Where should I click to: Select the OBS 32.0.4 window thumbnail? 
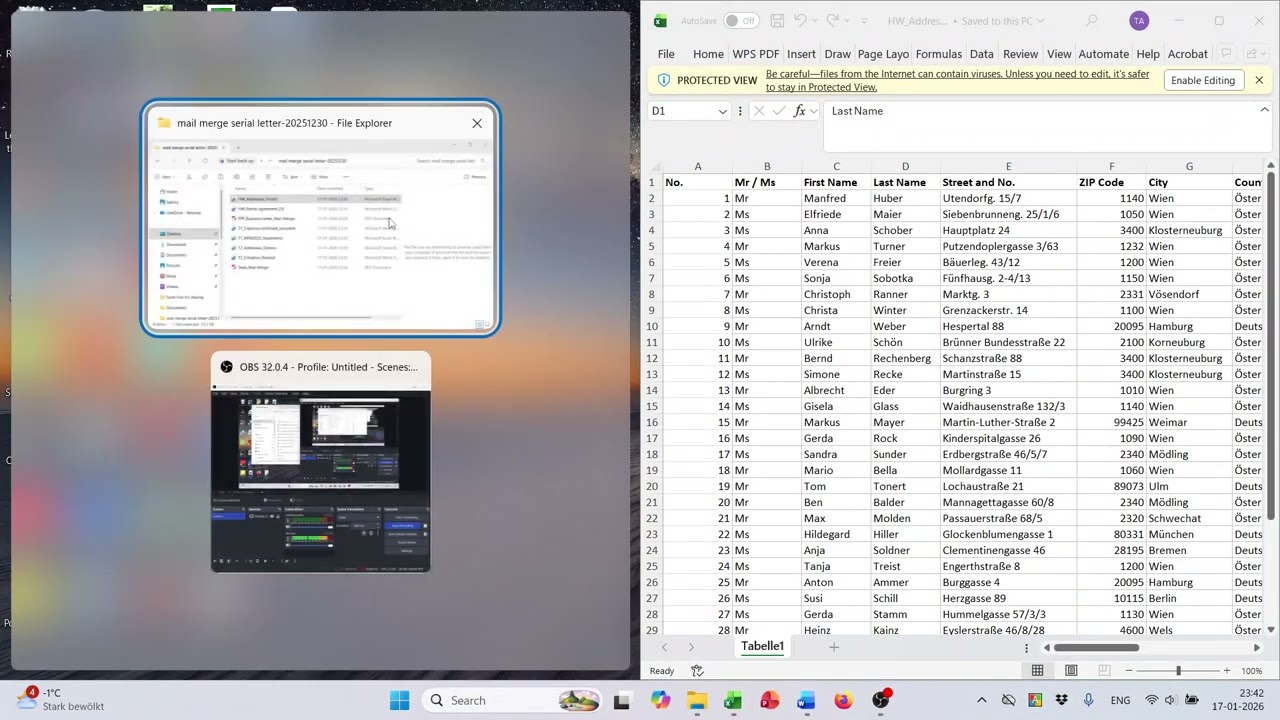coord(320,462)
